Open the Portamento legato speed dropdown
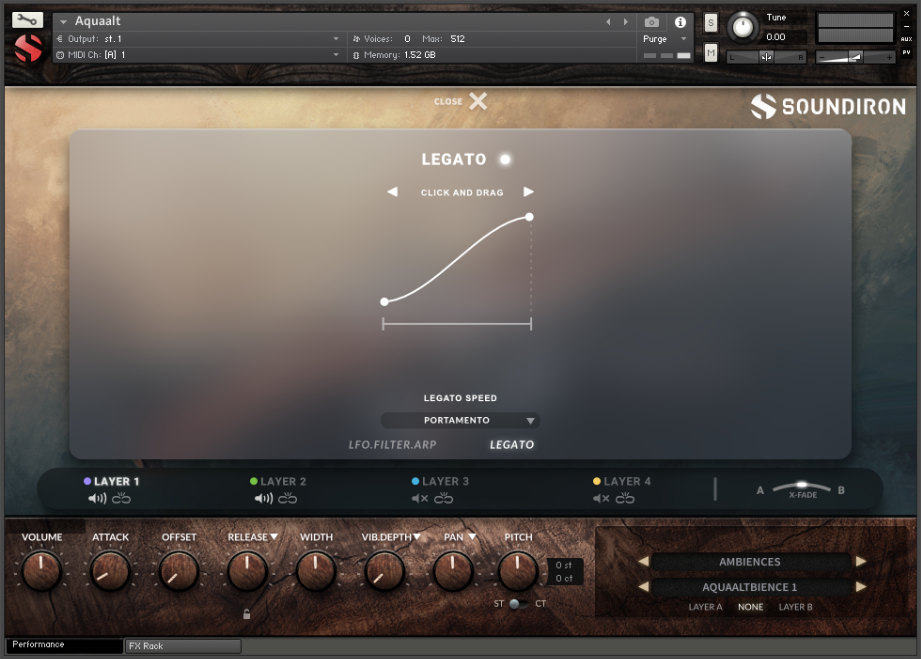This screenshot has width=921, height=659. (x=460, y=420)
